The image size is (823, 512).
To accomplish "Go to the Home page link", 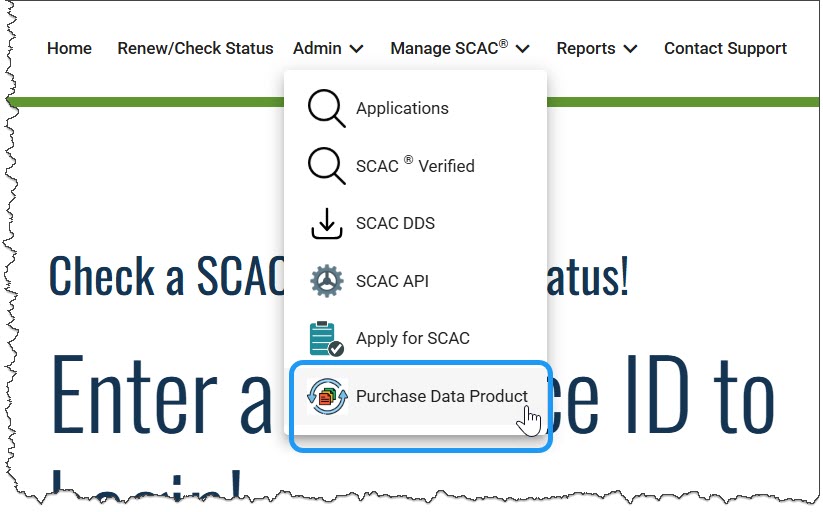I will (69, 49).
